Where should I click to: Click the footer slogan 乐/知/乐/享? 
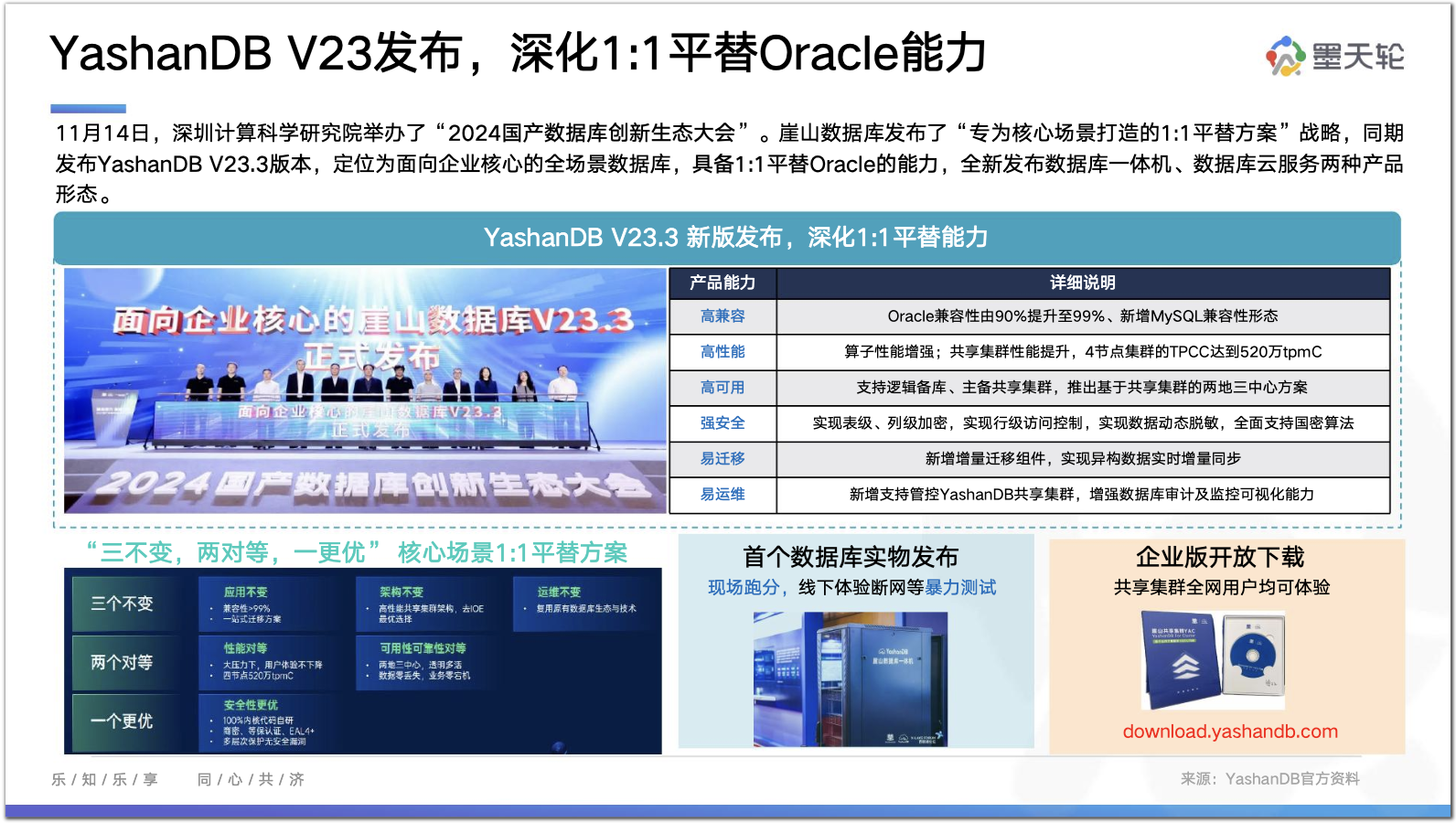(x=104, y=780)
